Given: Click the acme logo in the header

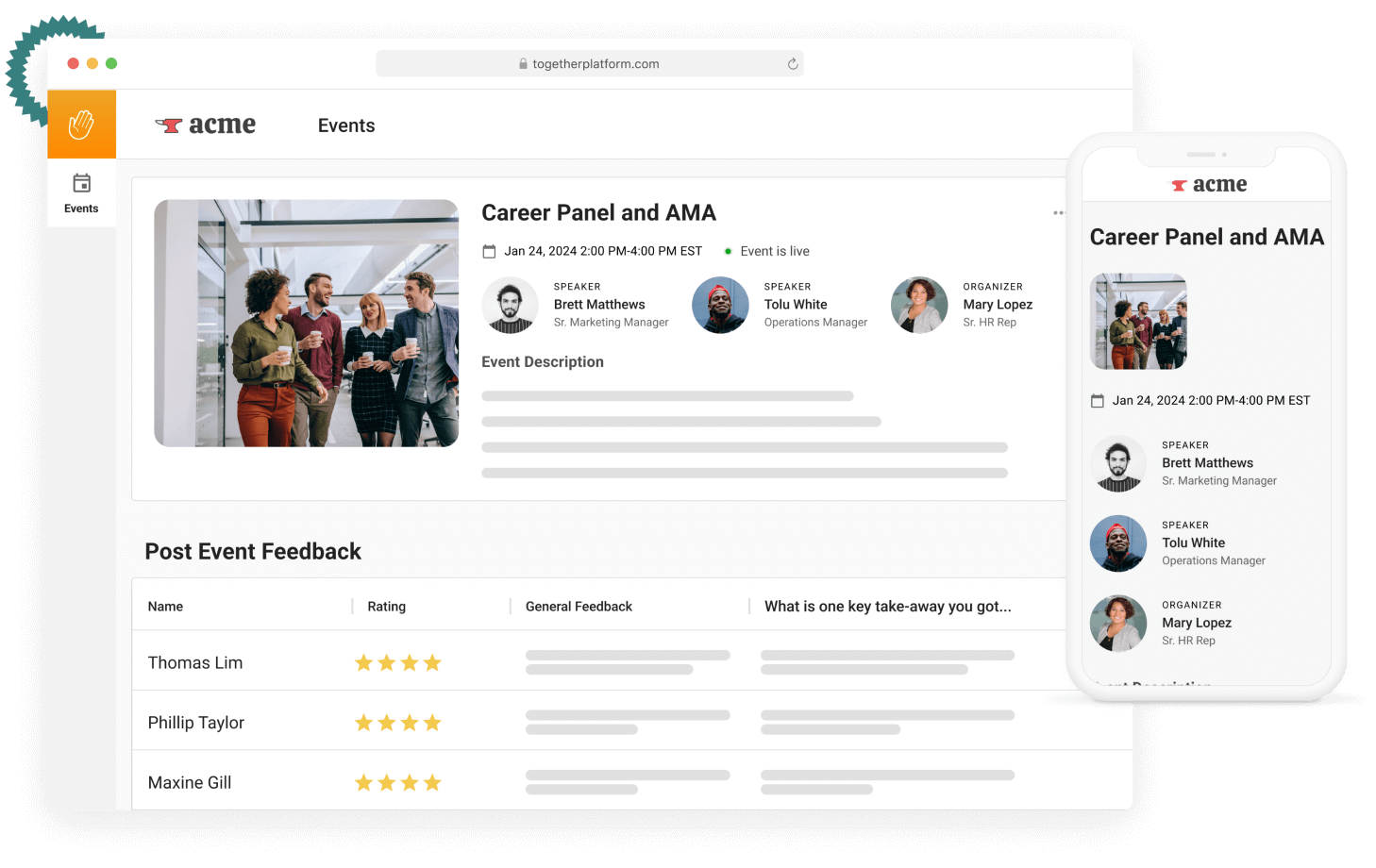Looking at the screenshot, I should coord(206,125).
